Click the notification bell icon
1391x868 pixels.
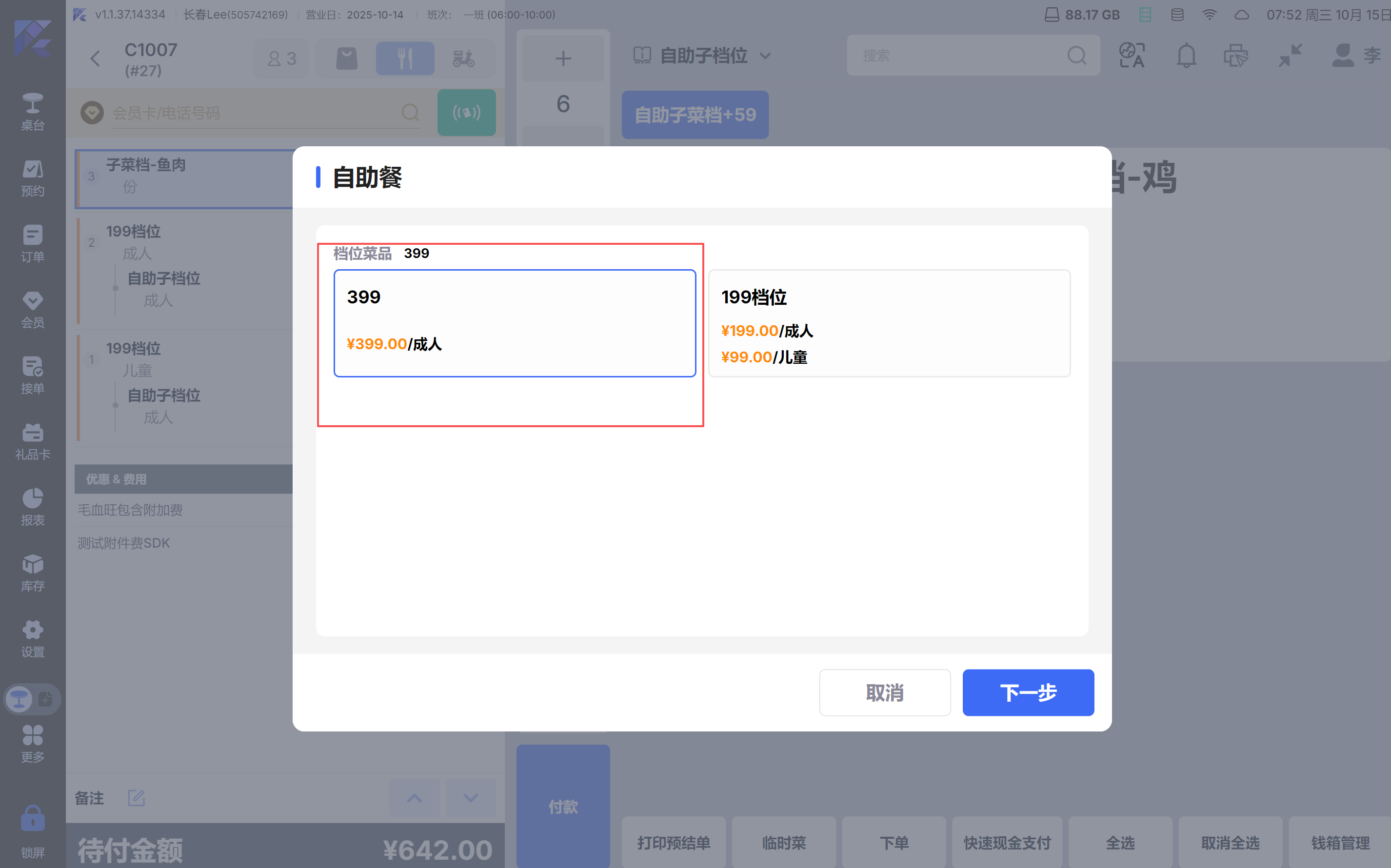pyautogui.click(x=1186, y=56)
